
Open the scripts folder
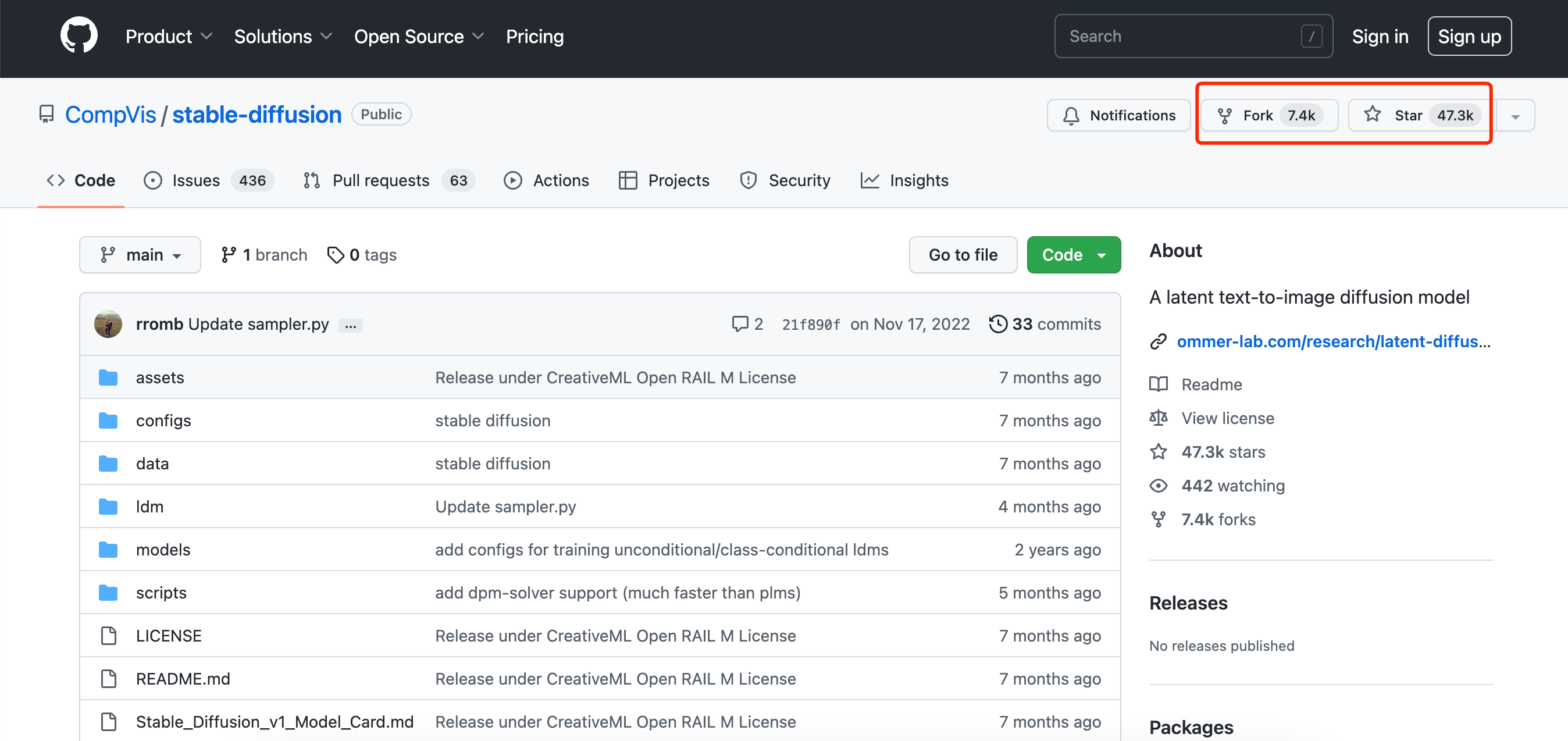point(161,593)
